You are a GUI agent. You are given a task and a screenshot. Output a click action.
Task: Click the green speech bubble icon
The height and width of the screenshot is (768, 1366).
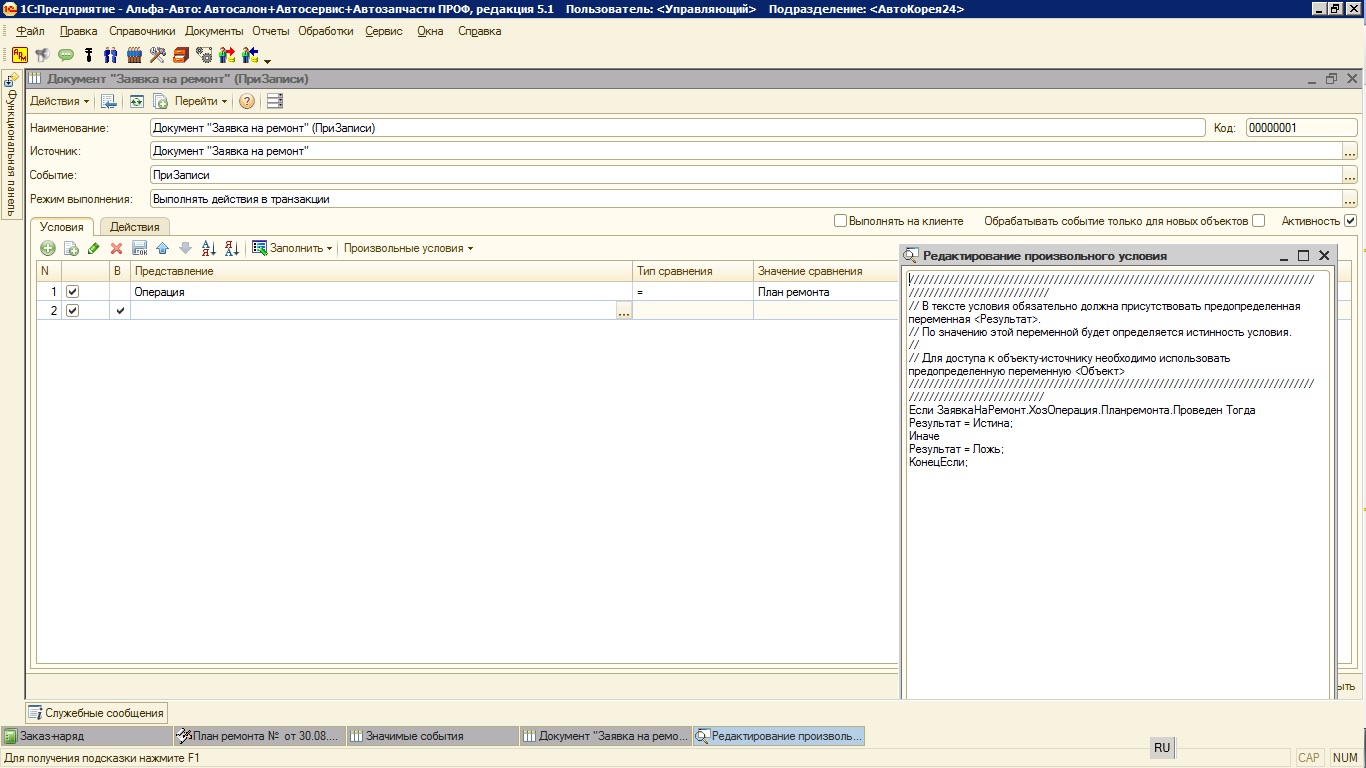[x=66, y=55]
